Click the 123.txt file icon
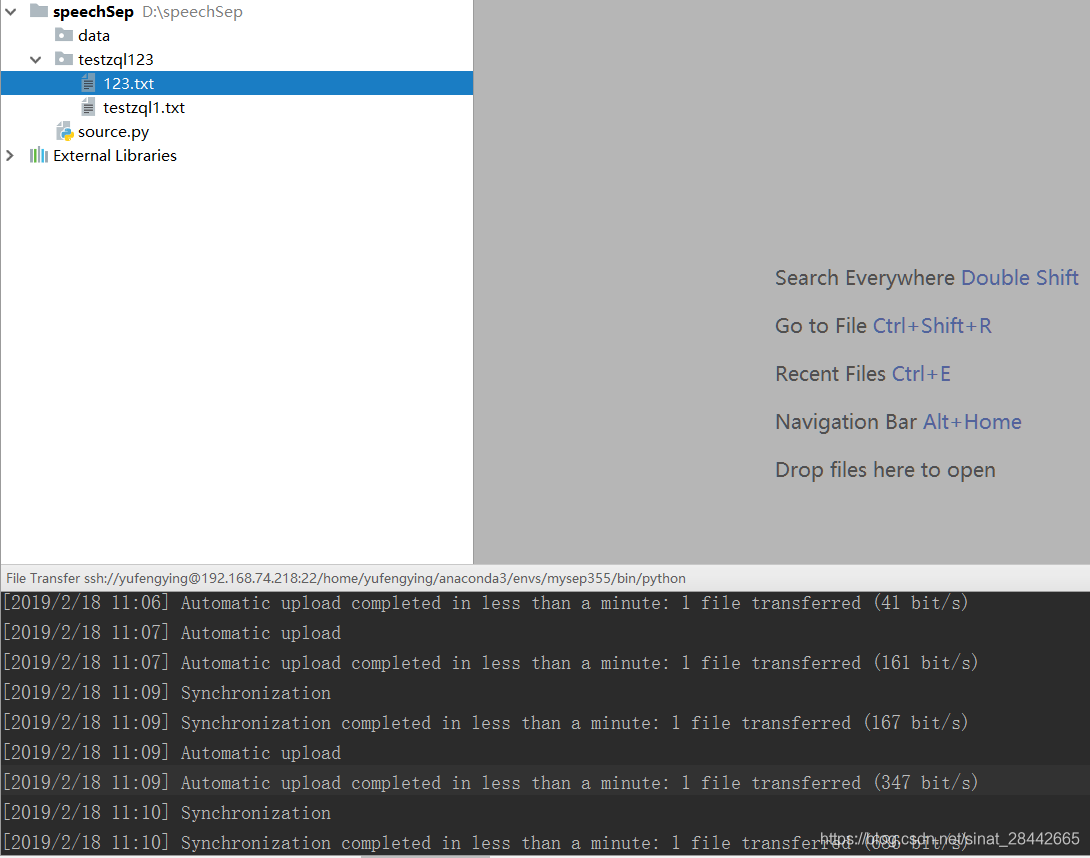 pos(88,83)
